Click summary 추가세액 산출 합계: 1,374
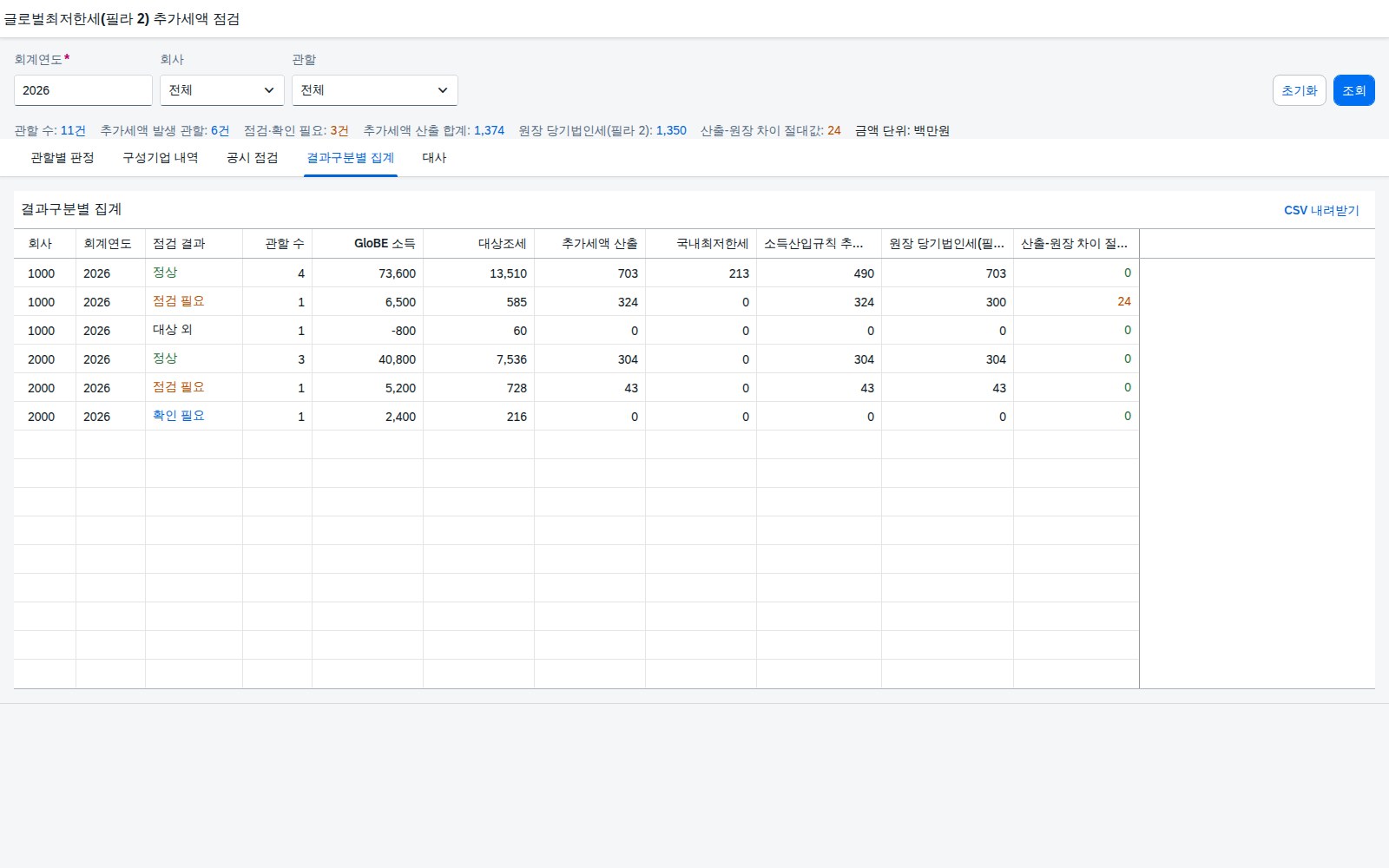This screenshot has width=1389, height=868. point(433,130)
